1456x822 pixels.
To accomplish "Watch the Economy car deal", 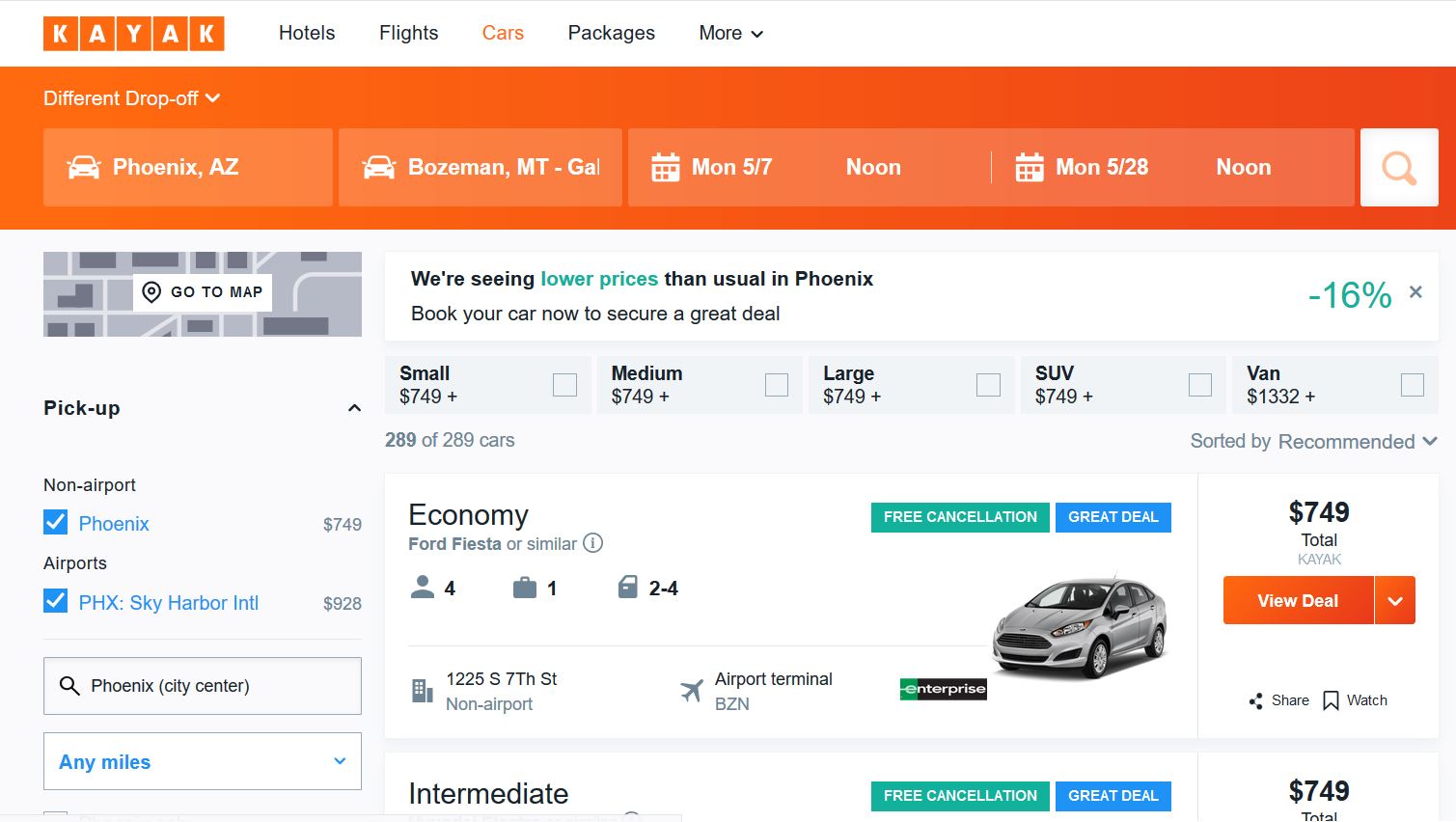I will tap(1355, 700).
